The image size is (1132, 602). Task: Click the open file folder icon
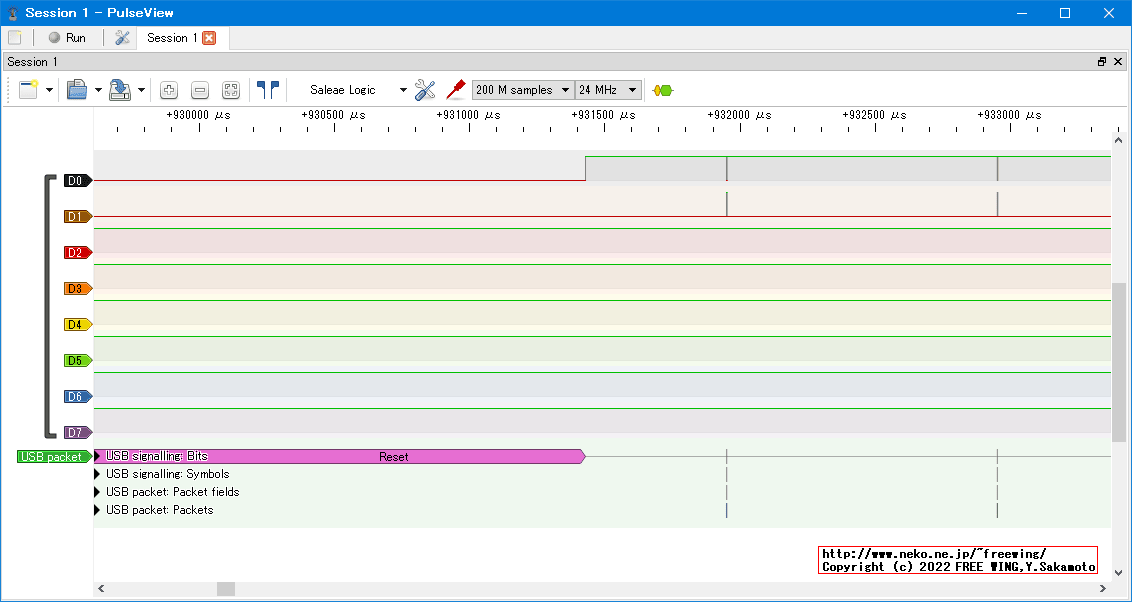pyautogui.click(x=77, y=90)
